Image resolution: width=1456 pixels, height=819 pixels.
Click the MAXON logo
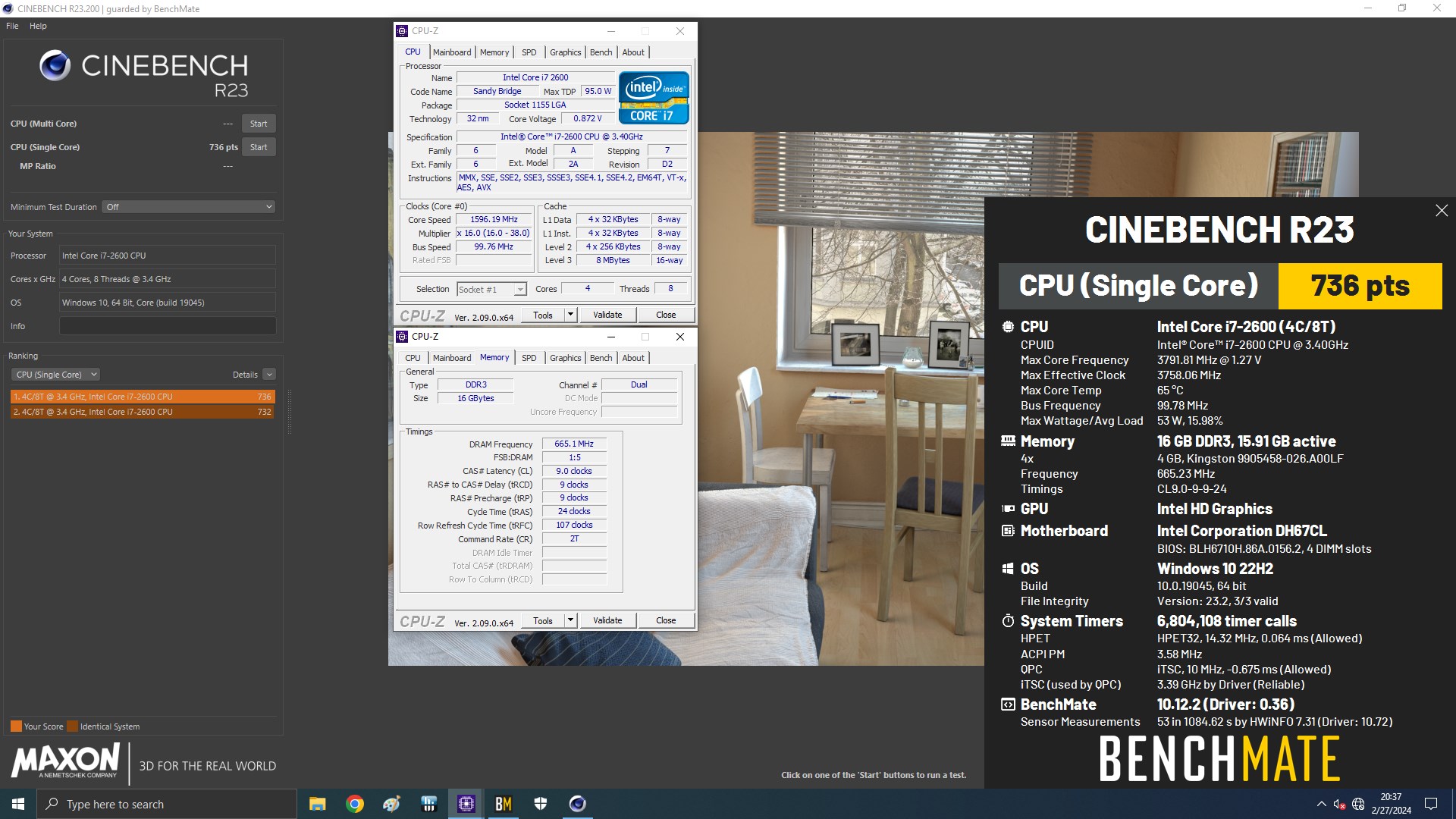click(x=65, y=761)
